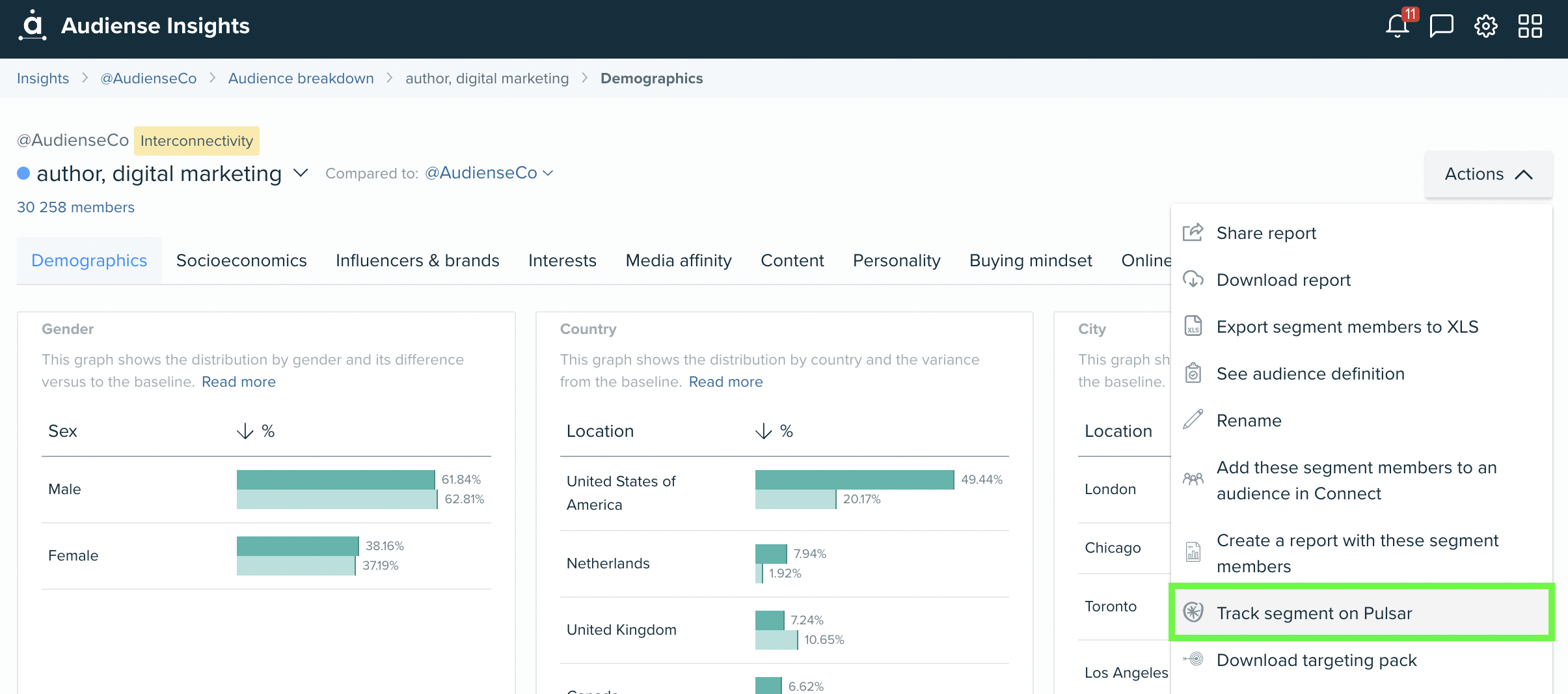This screenshot has height=694, width=1568.
Task: Open the settings gear icon
Action: [x=1485, y=26]
